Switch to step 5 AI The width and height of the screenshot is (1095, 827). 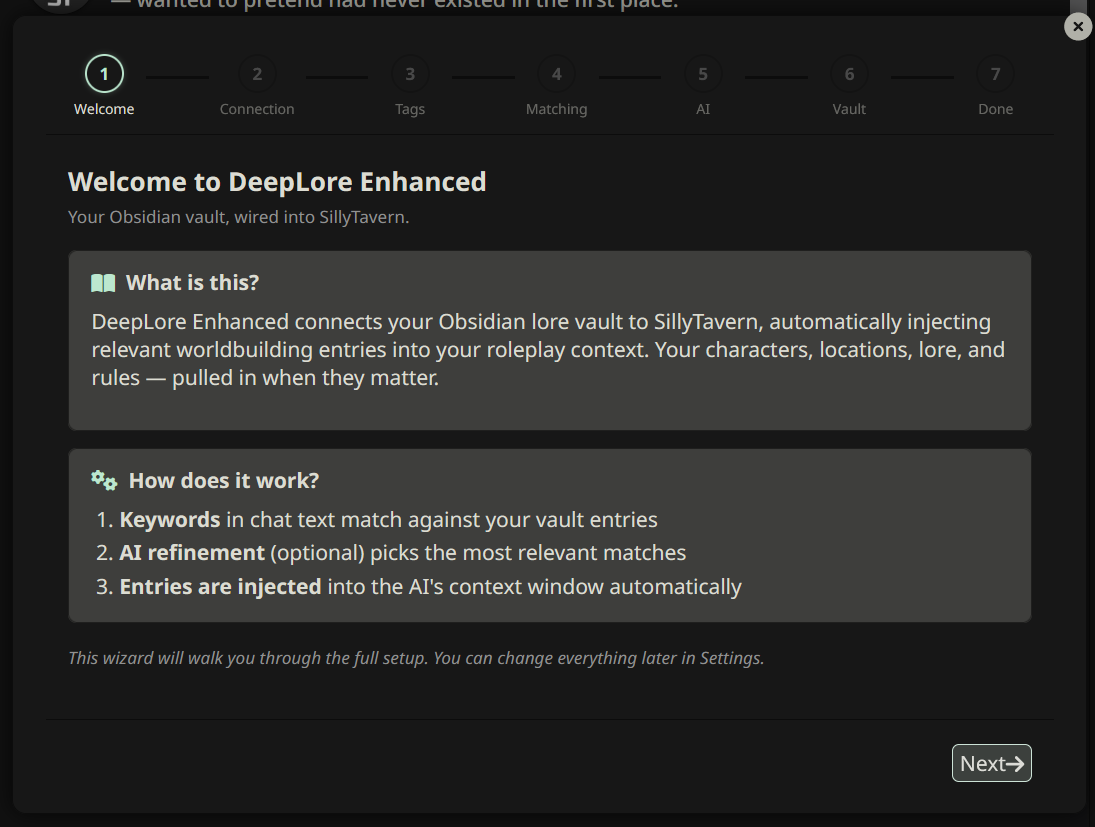(x=703, y=86)
